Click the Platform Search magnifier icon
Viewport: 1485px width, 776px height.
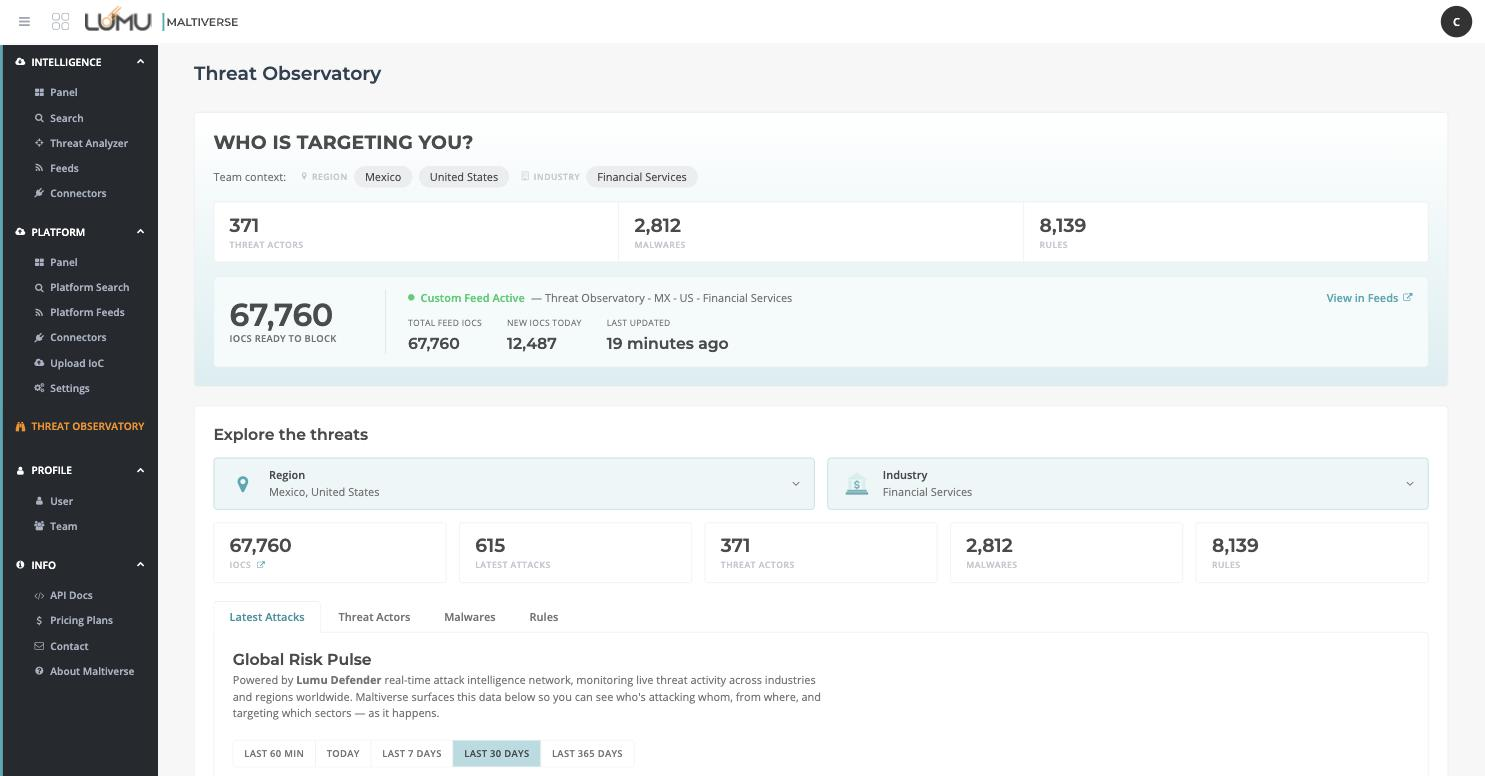tap(39, 287)
